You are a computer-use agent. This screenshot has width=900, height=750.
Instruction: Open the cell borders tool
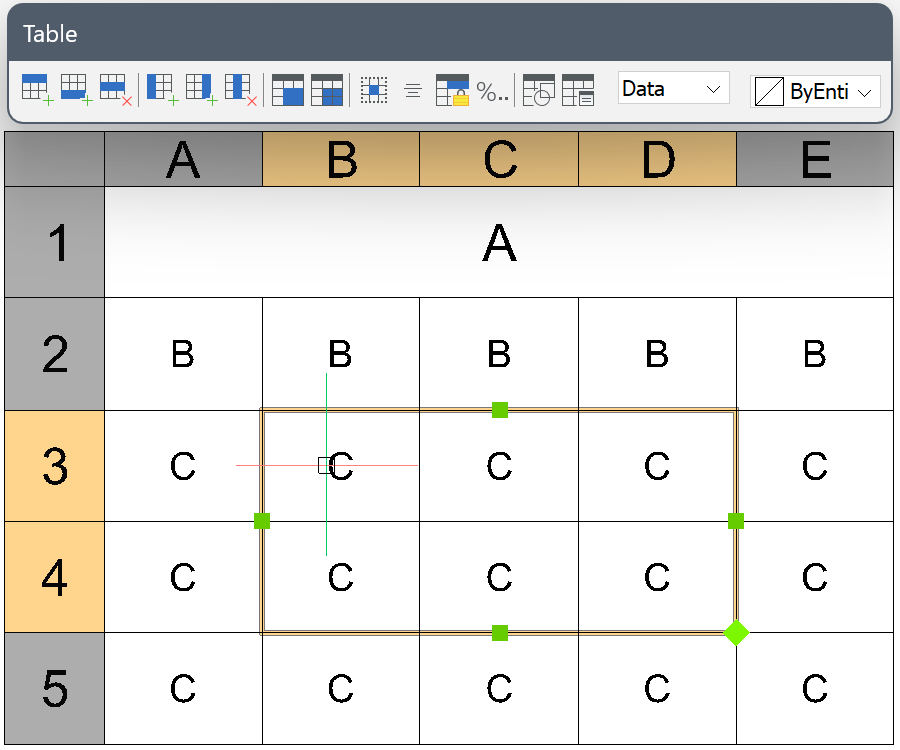tap(374, 90)
